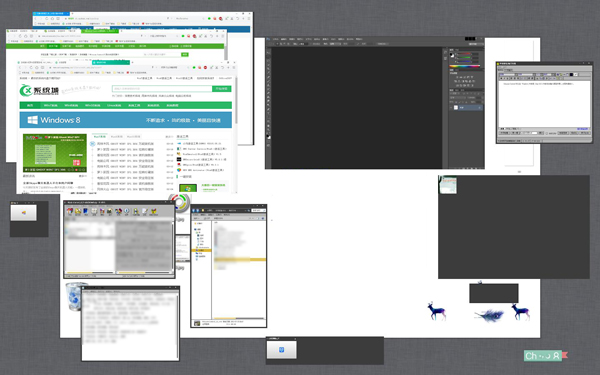Select the highlighted folder in the Explorer tree
The width and height of the screenshot is (600, 375).
pyautogui.click(x=201, y=250)
